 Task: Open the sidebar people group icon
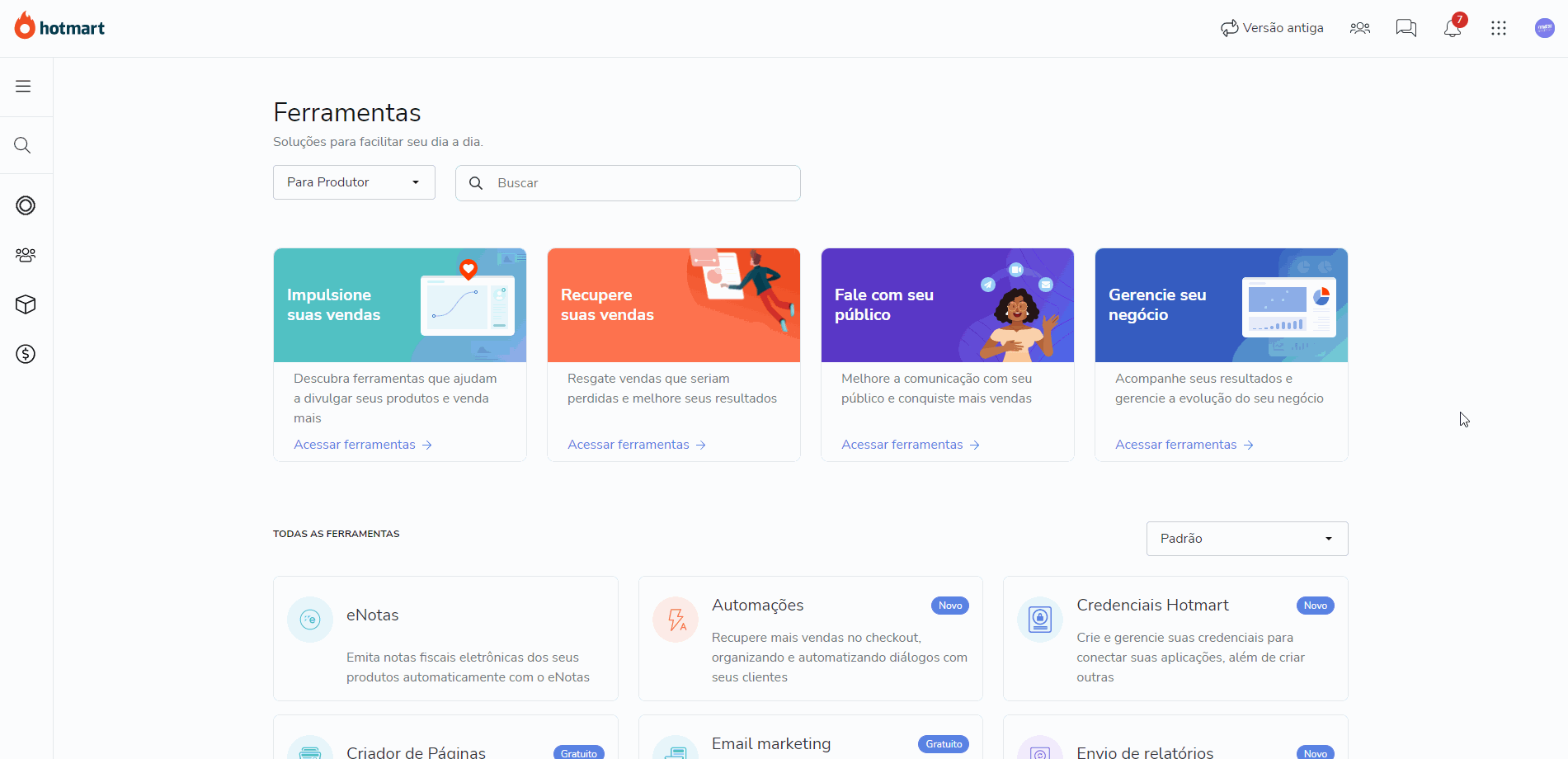pyautogui.click(x=26, y=255)
